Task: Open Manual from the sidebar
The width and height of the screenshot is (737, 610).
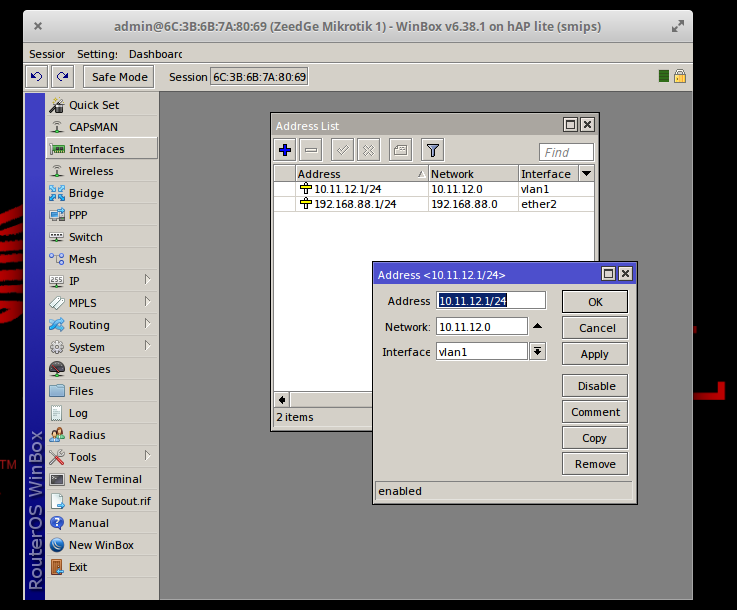Action: (102, 523)
